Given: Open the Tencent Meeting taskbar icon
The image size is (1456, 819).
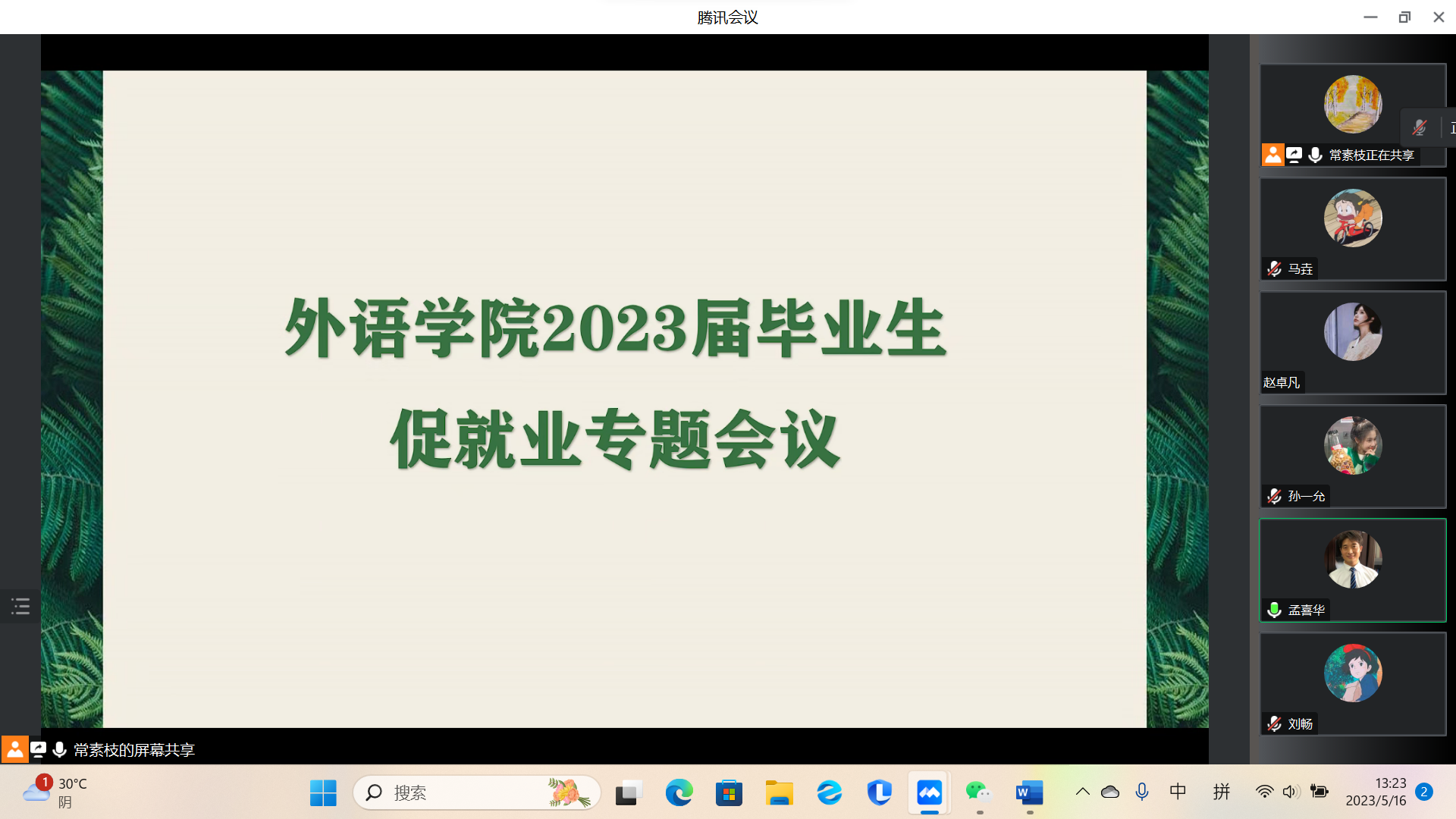Looking at the screenshot, I should click(929, 793).
